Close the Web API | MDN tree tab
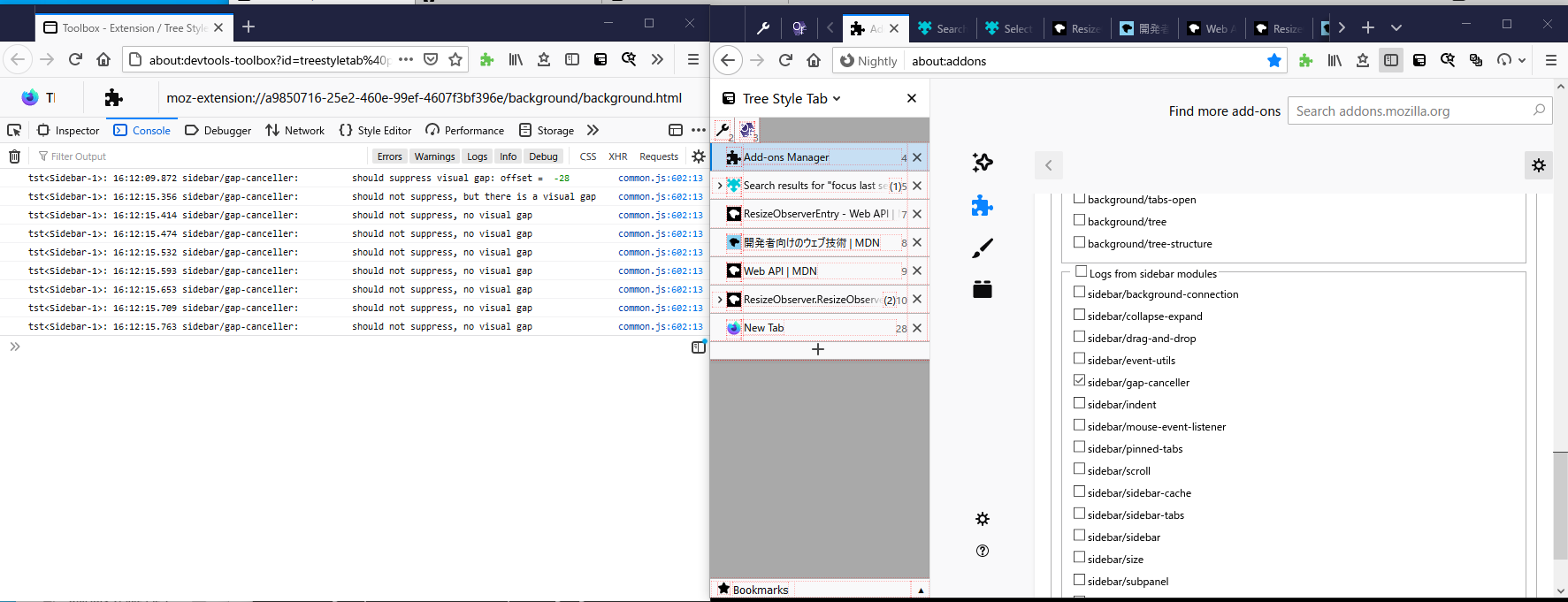1568x602 pixels. (x=917, y=271)
